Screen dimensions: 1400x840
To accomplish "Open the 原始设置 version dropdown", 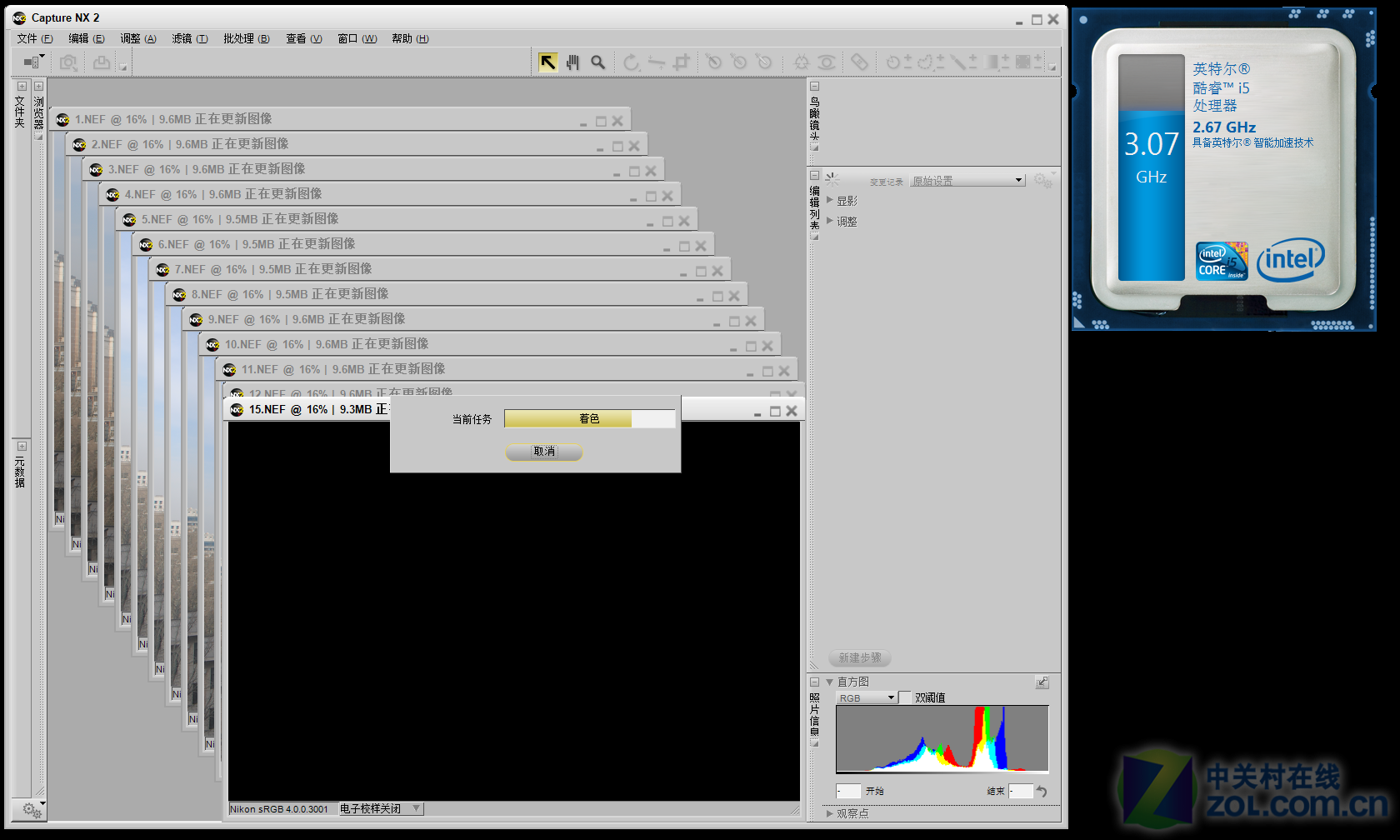I will pyautogui.click(x=967, y=180).
